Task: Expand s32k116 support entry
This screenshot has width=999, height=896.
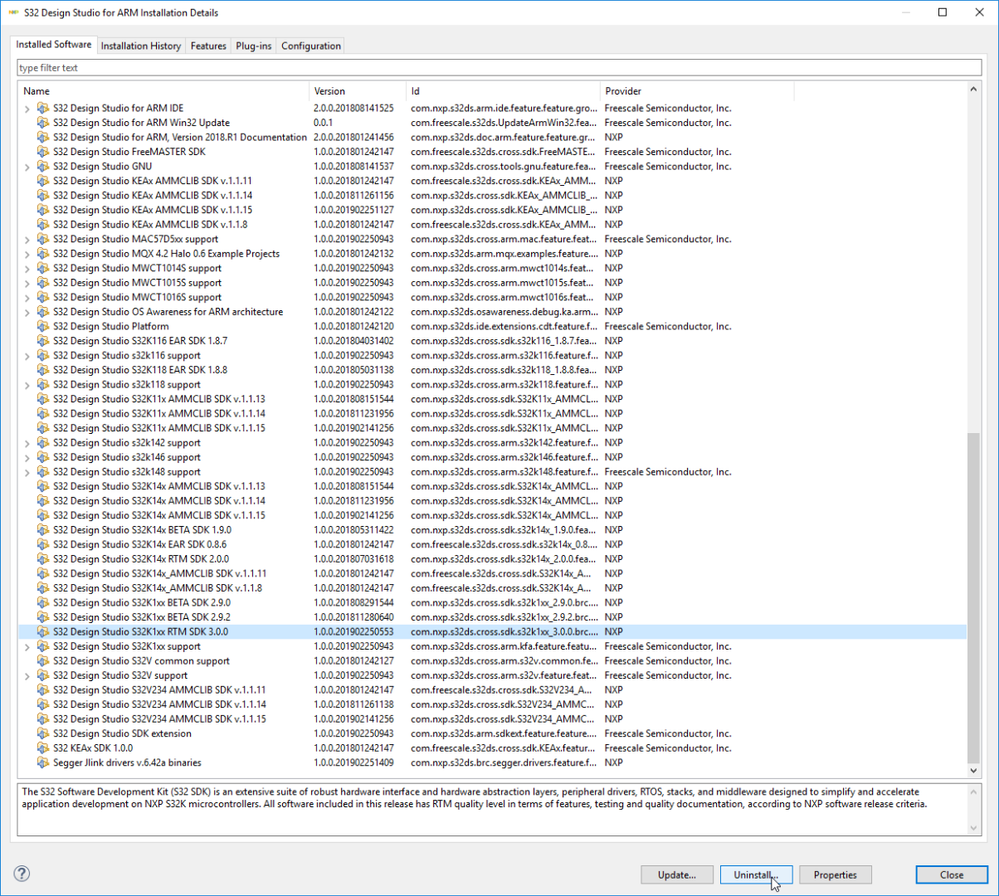Action: 27,356
